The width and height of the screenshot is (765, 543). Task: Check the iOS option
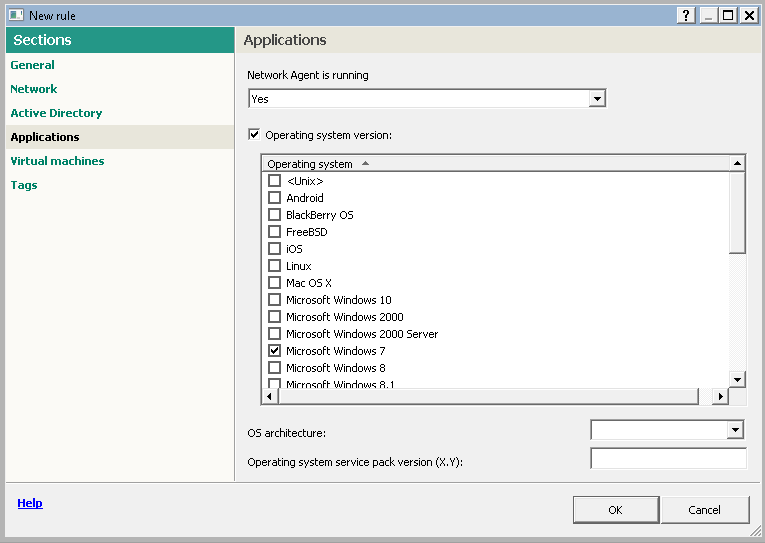tap(275, 249)
